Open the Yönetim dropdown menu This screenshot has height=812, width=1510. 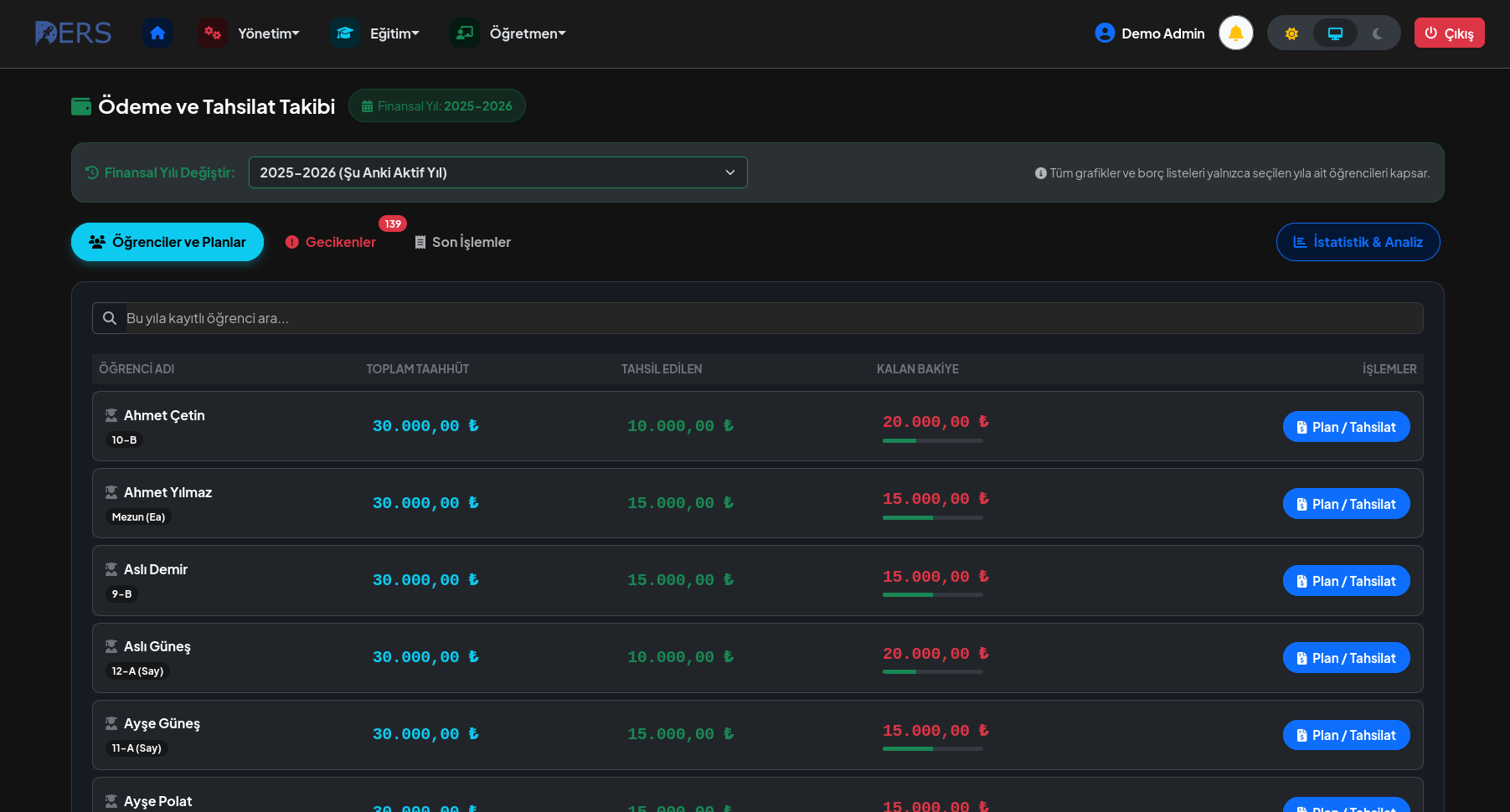(x=268, y=33)
